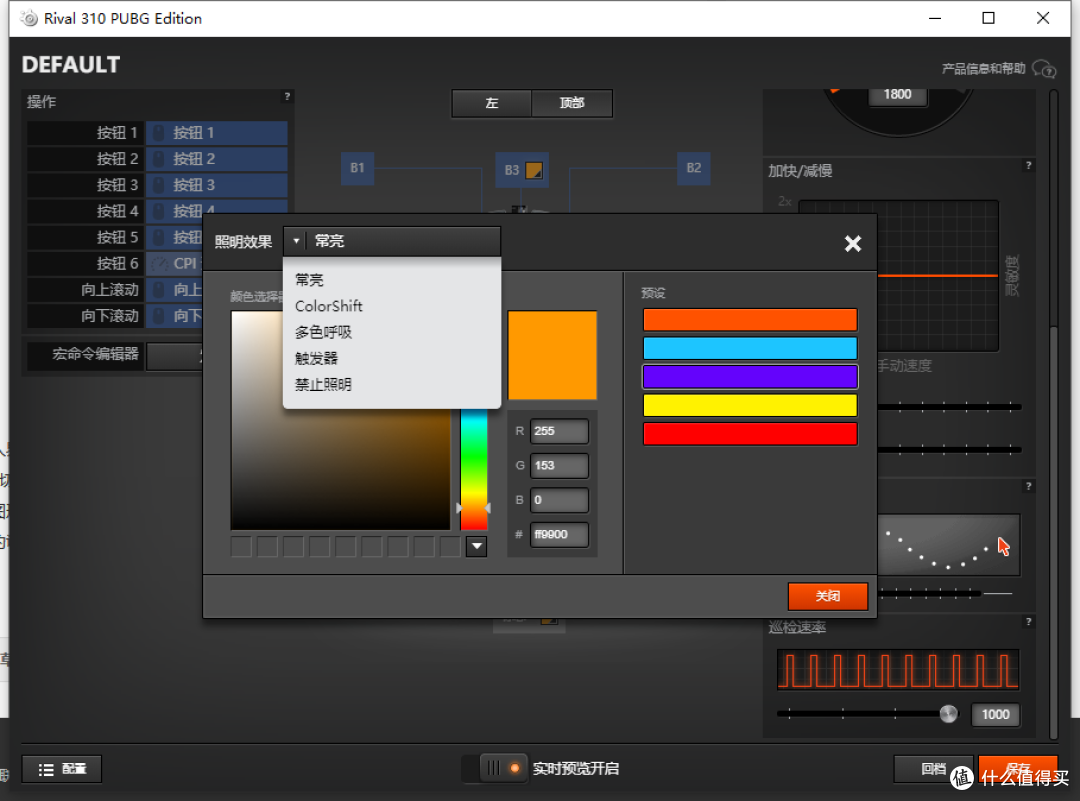This screenshot has width=1080, height=801.
Task: Click the 按钮 3 mouse icon
Action: tap(159, 185)
